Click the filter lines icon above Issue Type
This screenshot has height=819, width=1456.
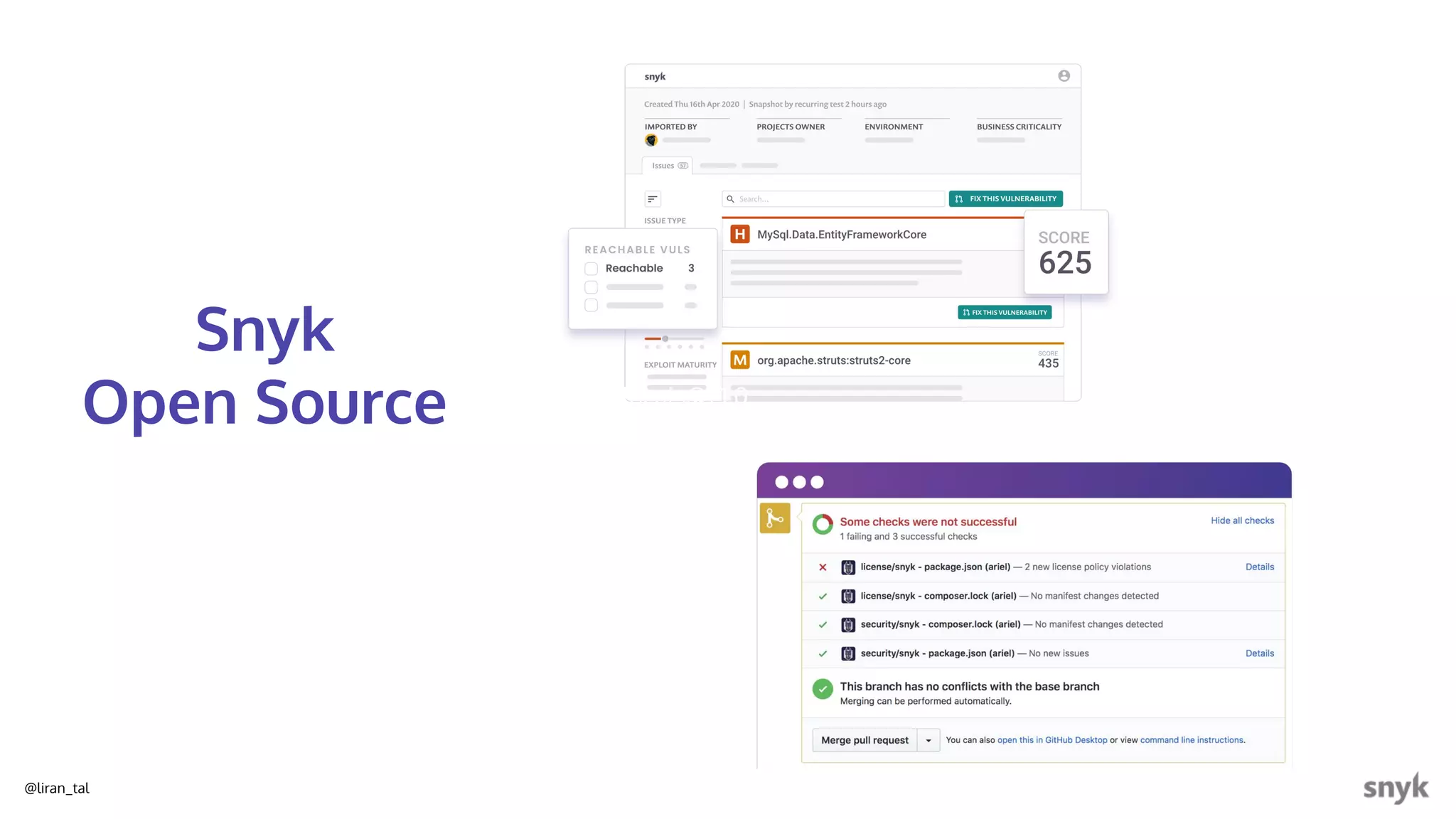tap(653, 199)
